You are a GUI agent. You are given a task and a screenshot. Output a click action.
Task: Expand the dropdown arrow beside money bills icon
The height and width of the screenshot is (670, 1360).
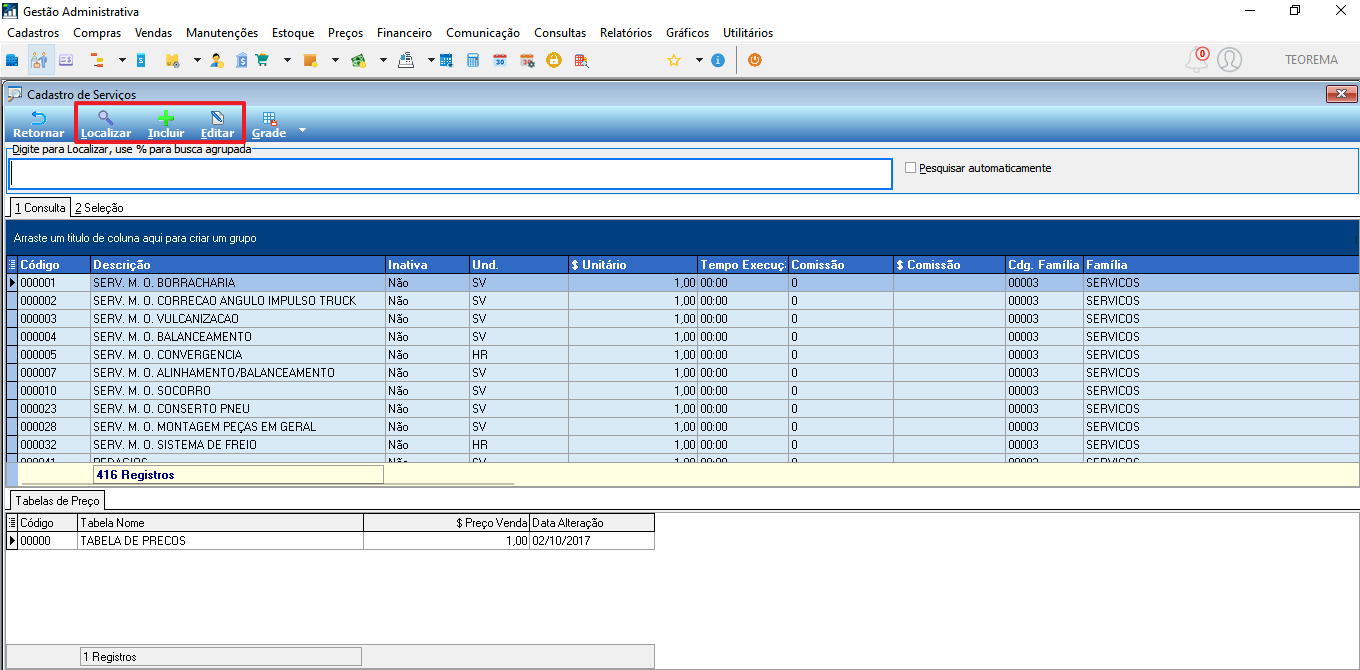click(383, 60)
